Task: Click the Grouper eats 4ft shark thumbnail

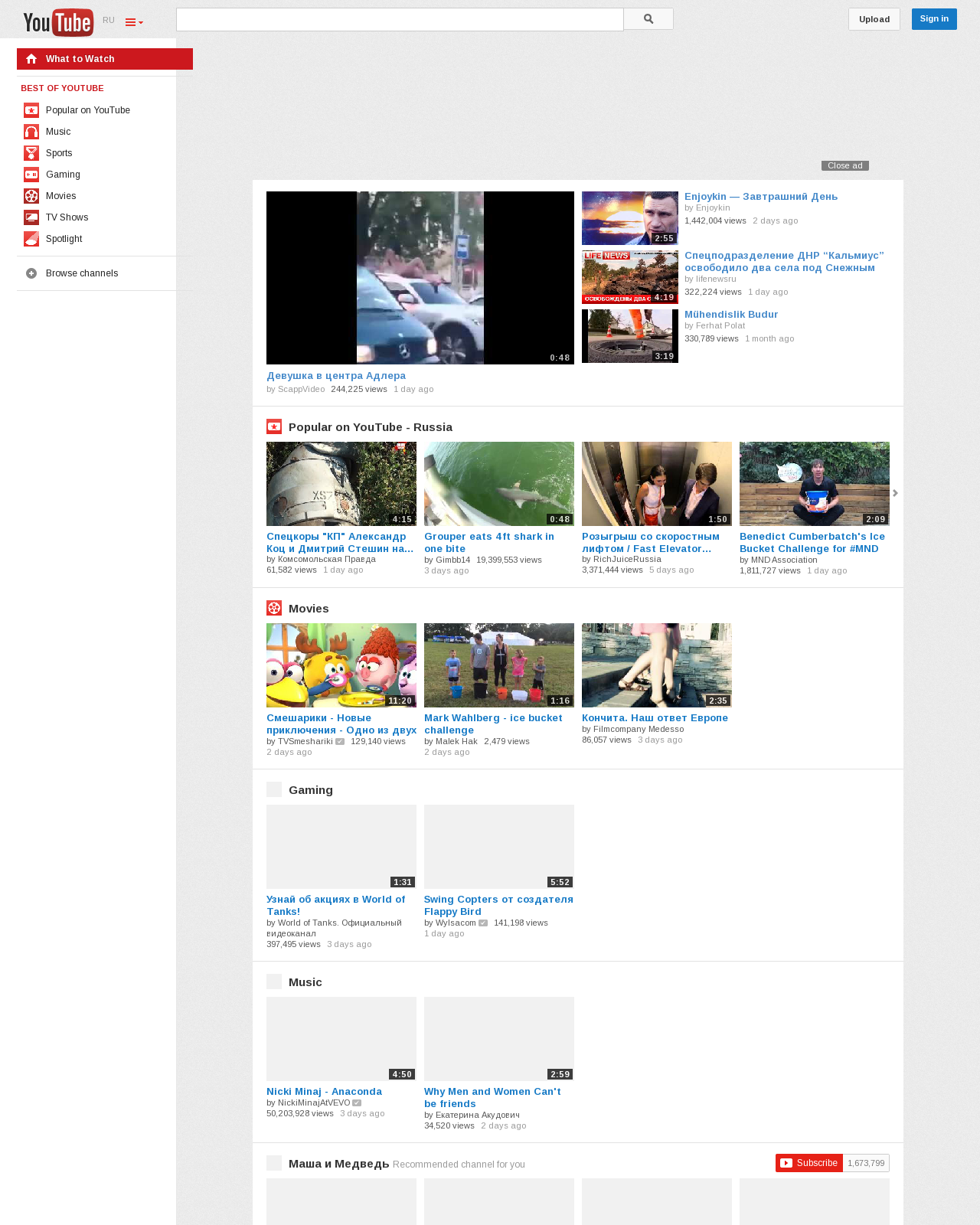Action: click(499, 484)
